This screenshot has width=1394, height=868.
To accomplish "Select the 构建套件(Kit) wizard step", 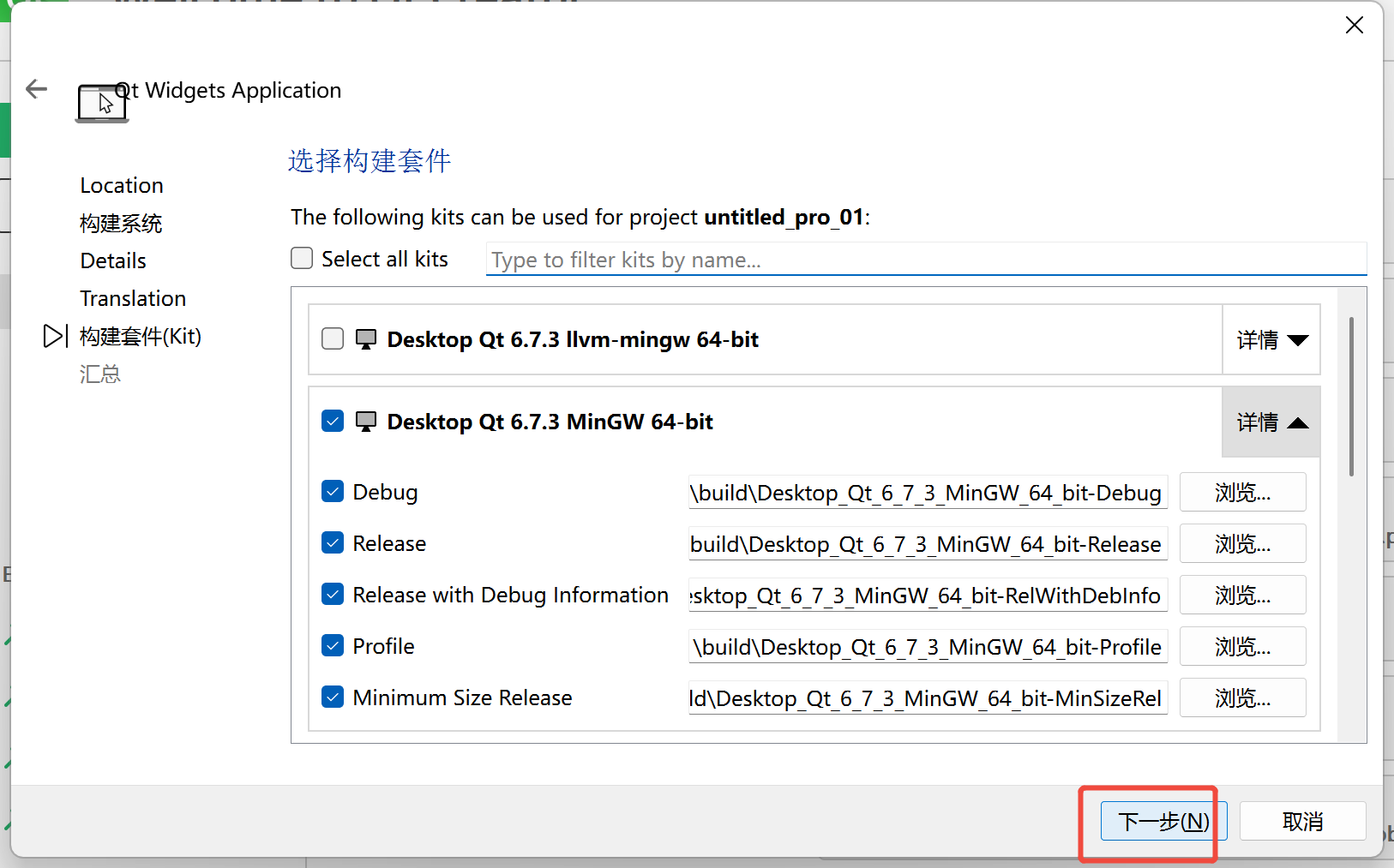I will (141, 336).
